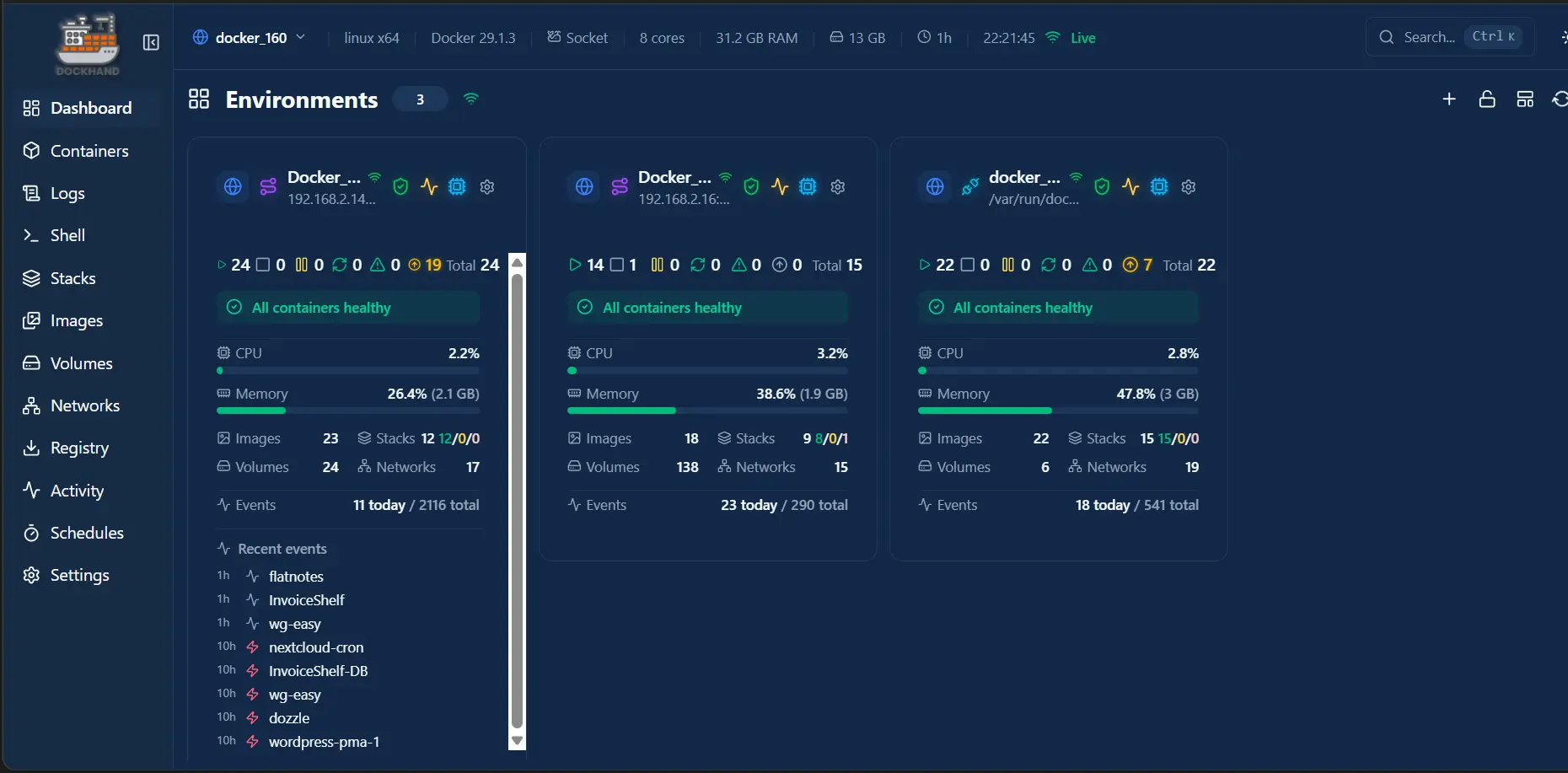Click the blue CPU chip icon on 192.168.2.16 card

point(808,186)
